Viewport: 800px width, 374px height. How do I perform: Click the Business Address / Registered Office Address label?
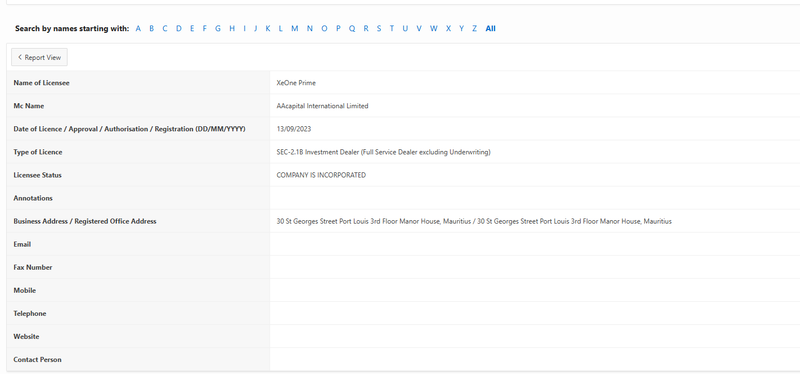coord(85,221)
